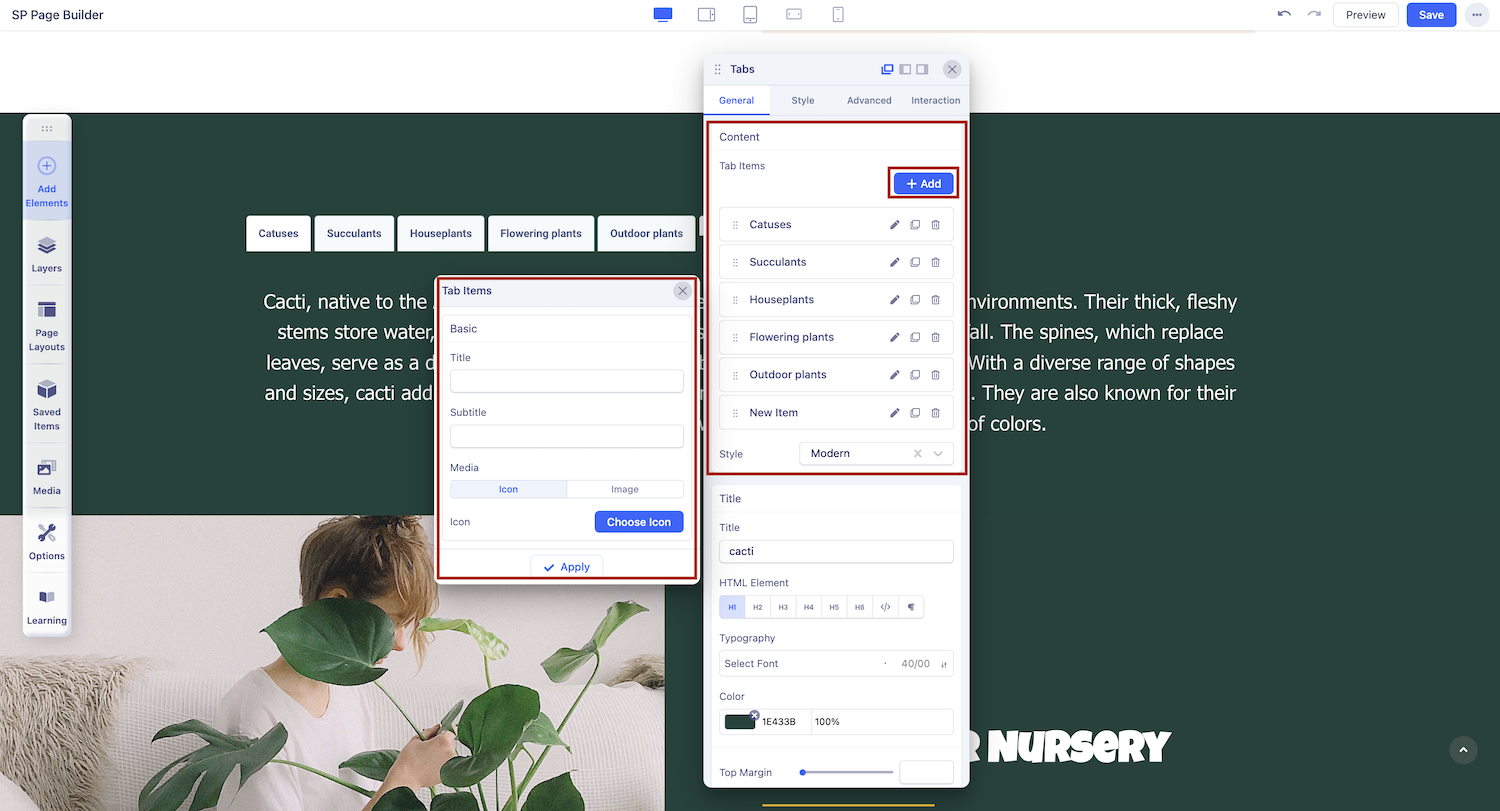Viewport: 1500px width, 811px height.
Task: Open the more options ellipsis menu
Action: 1476,15
